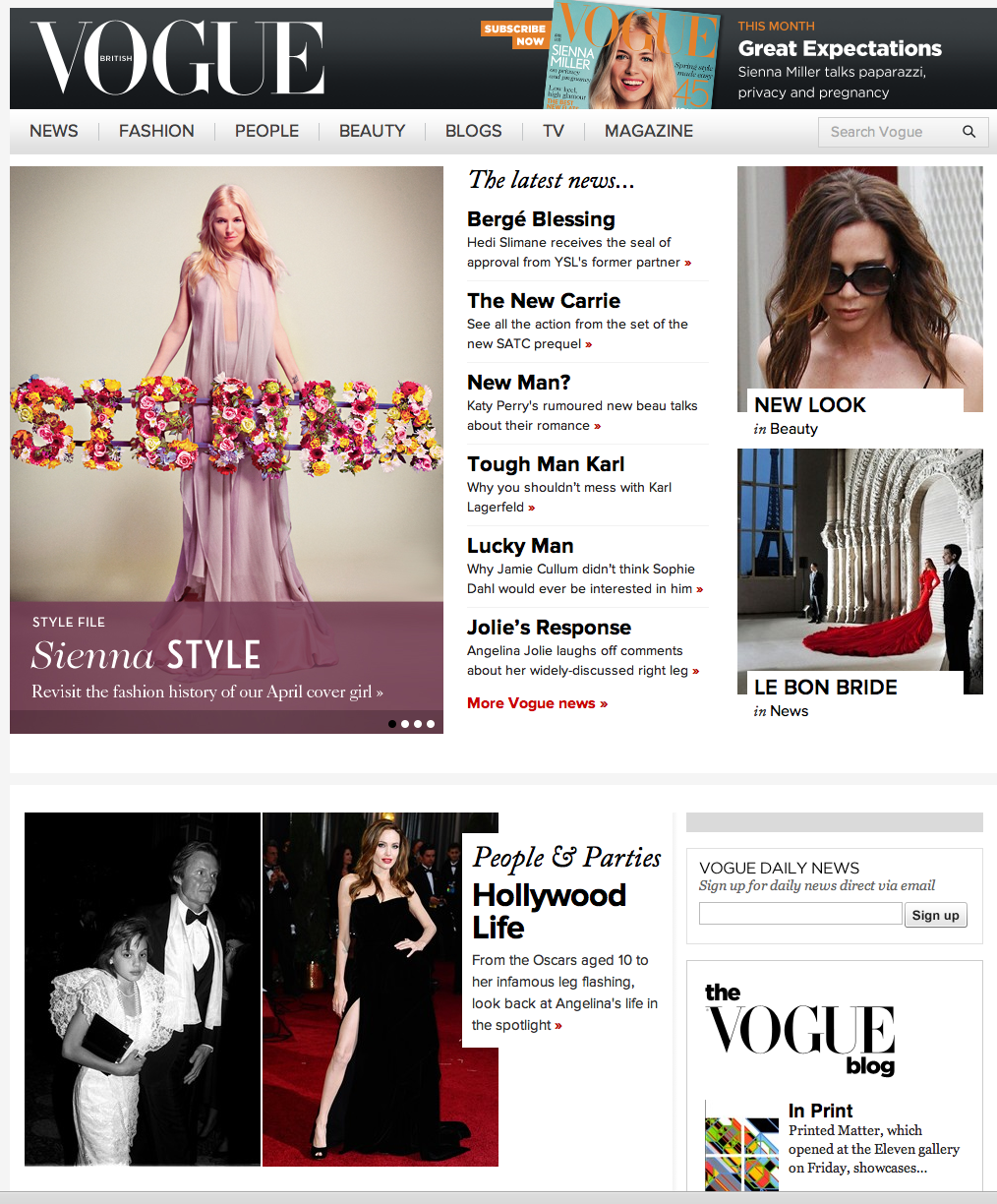The height and width of the screenshot is (1204, 997).
Task: Select the second carousel dot
Action: click(x=404, y=724)
